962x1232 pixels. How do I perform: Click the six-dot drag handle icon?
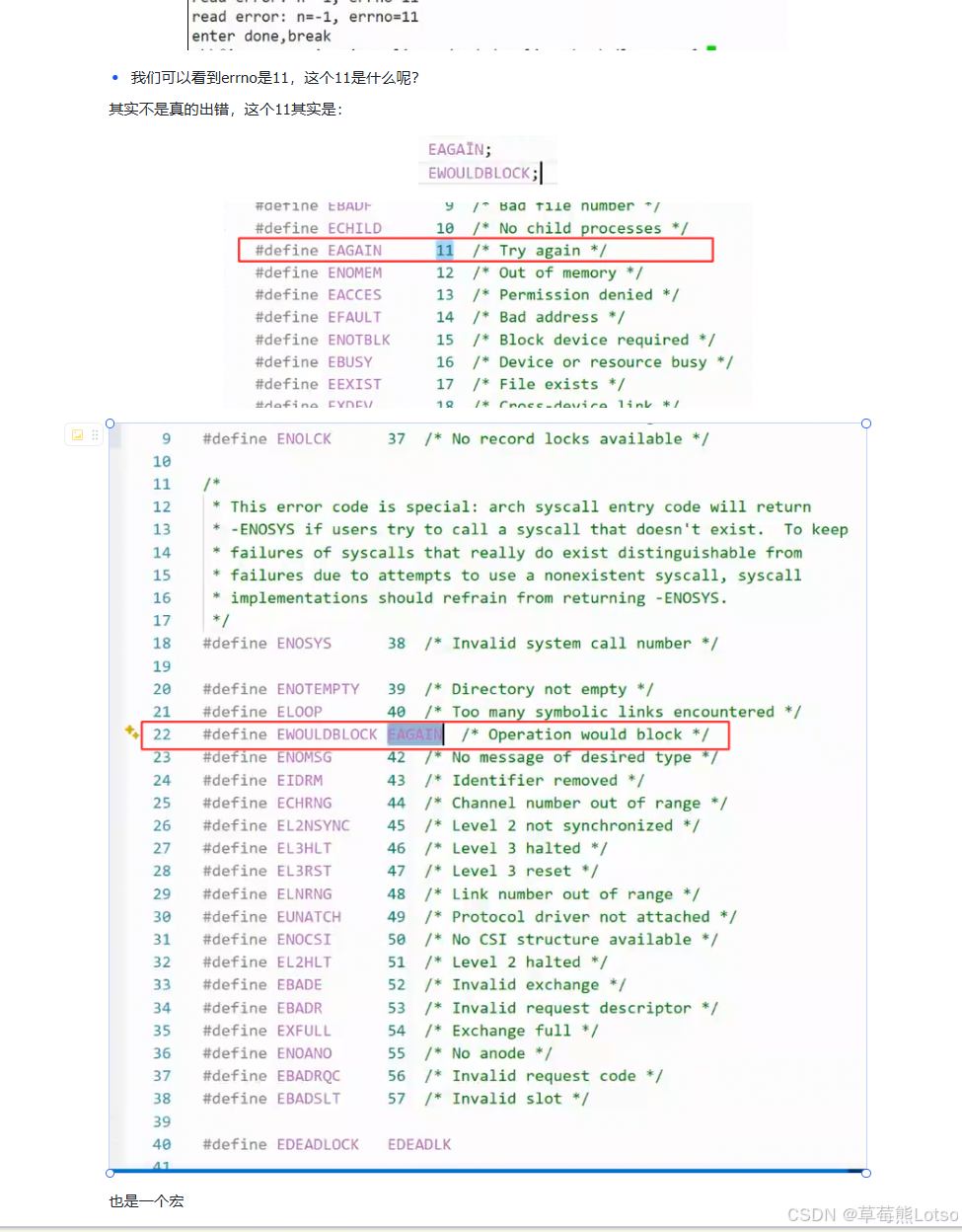95,434
